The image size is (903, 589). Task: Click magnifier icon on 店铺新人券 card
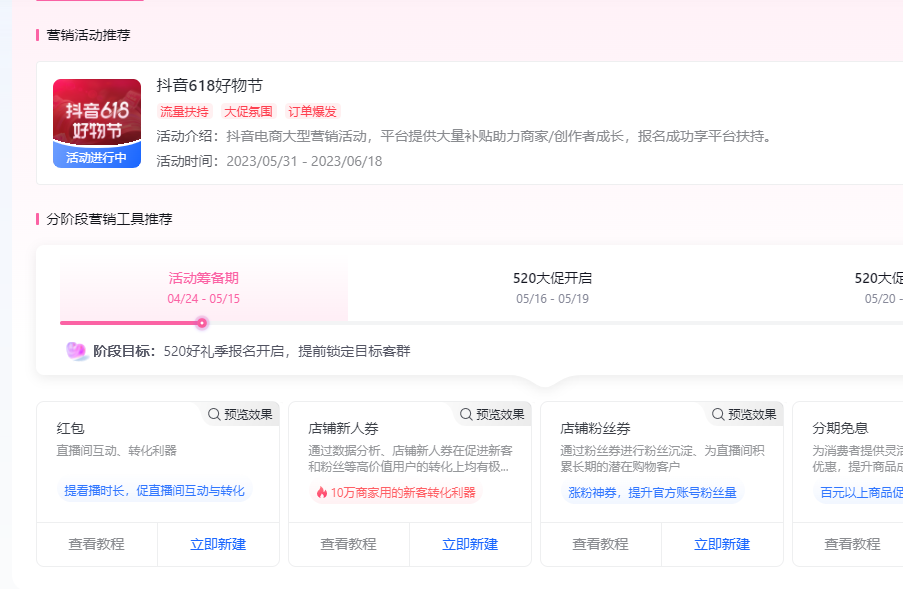tap(466, 415)
